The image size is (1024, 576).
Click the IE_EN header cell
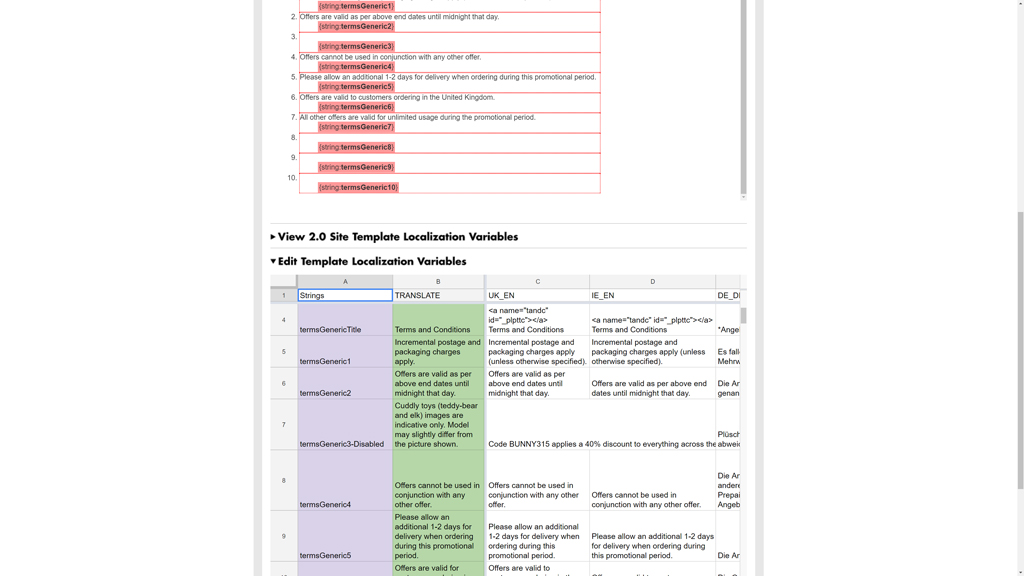pyautogui.click(x=652, y=295)
